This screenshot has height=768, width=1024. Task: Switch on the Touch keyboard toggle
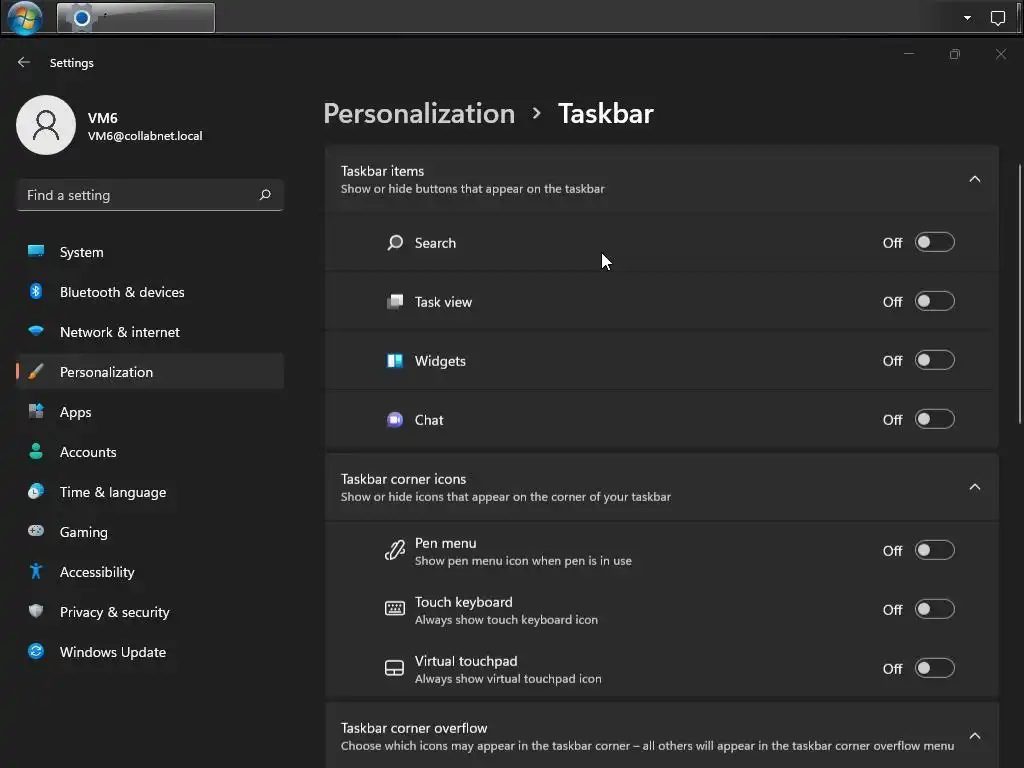[x=934, y=610]
